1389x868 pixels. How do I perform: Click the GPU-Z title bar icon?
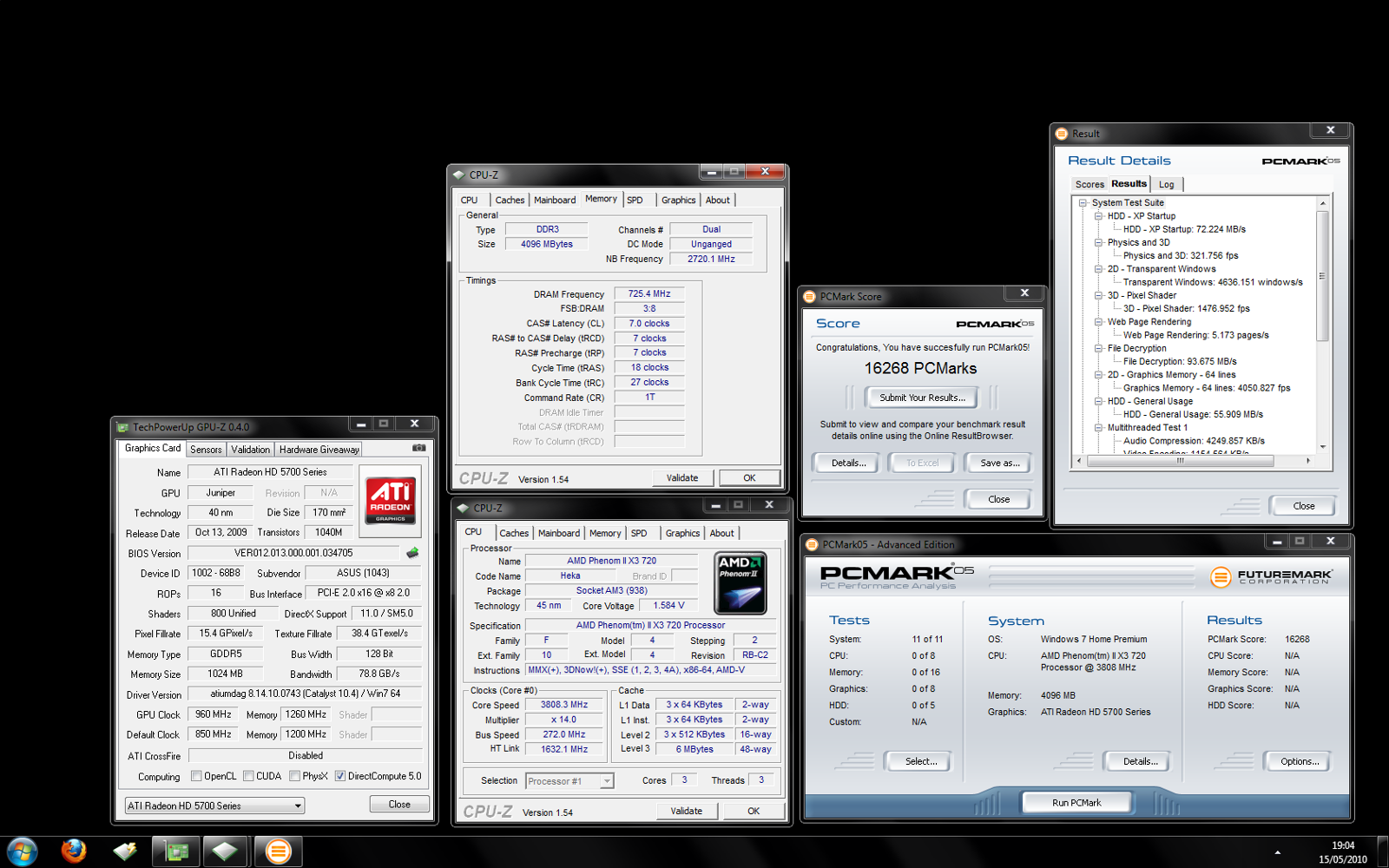pyautogui.click(x=123, y=426)
